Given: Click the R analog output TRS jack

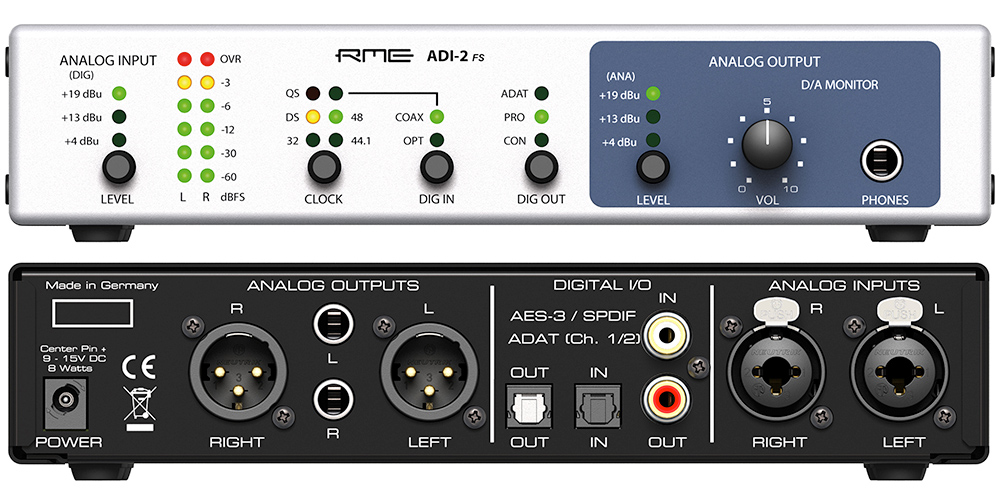Looking at the screenshot, I should click(333, 401).
